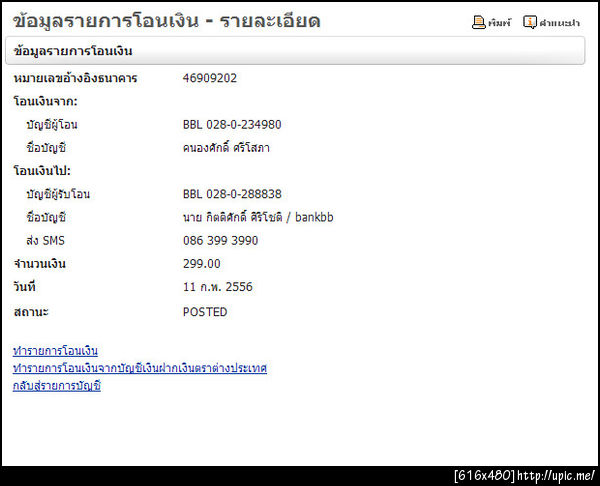Click the โอนเงินไป: label

coord(42,171)
